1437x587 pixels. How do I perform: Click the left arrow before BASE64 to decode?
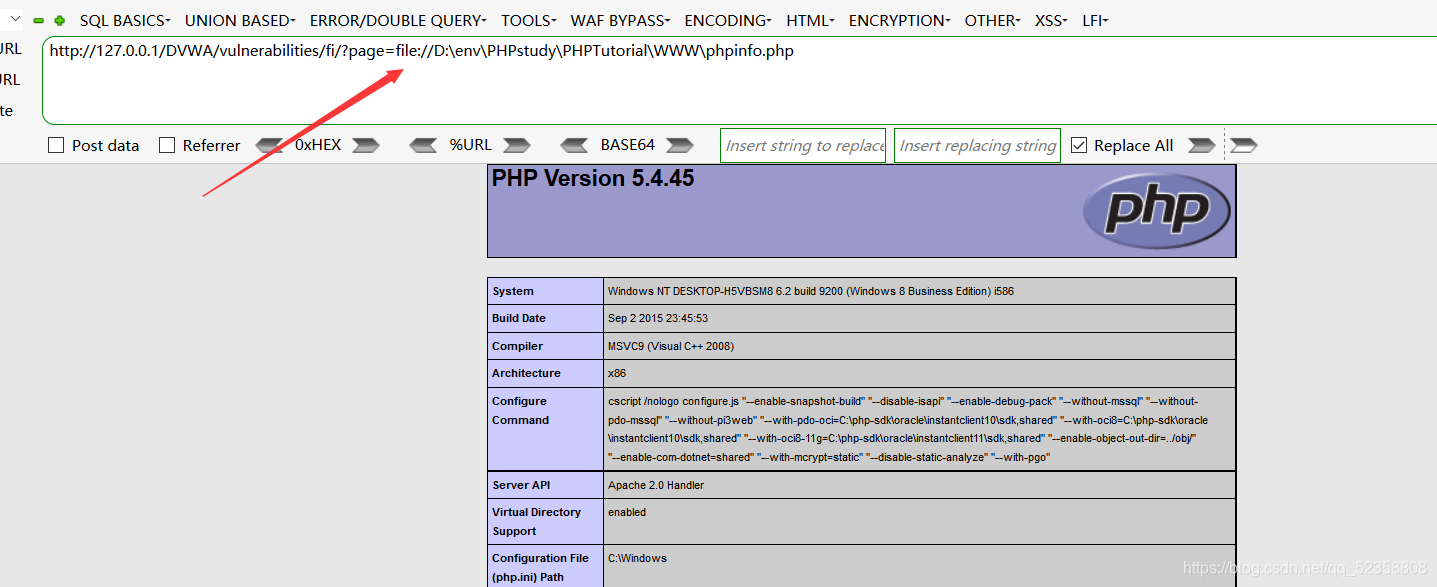point(575,146)
